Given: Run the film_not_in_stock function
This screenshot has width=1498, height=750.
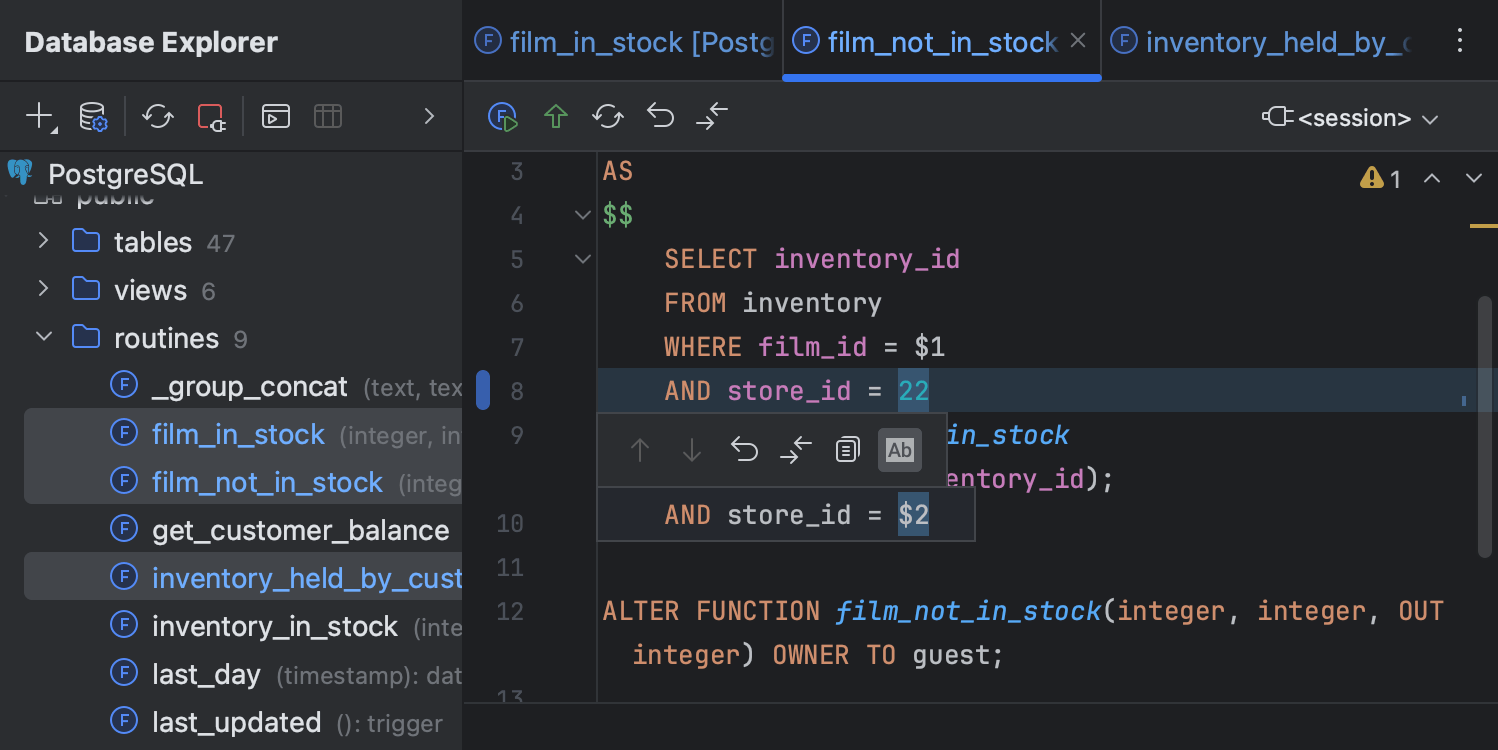Looking at the screenshot, I should pos(502,116).
